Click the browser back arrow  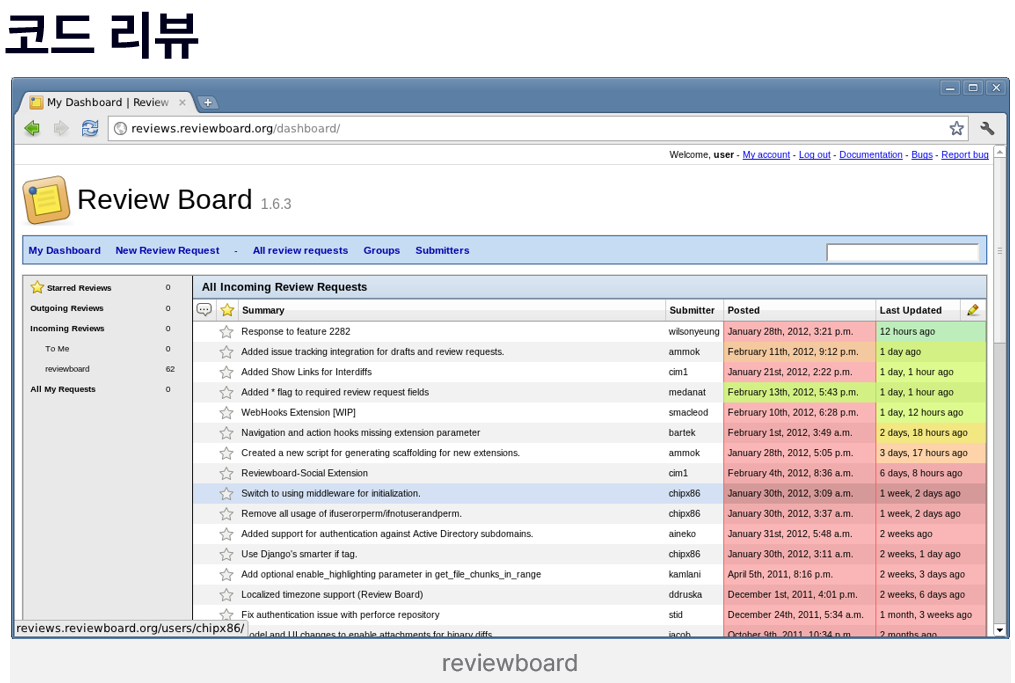click(32, 128)
